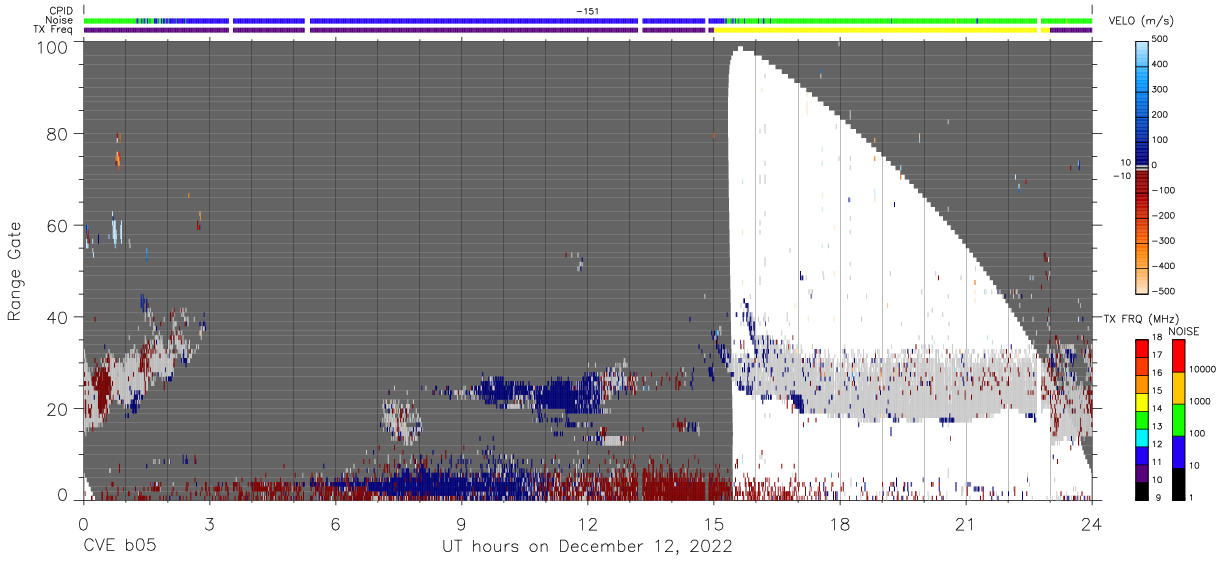
Task: Click the yellow segment of the TX Freq bar
Action: 875,30
